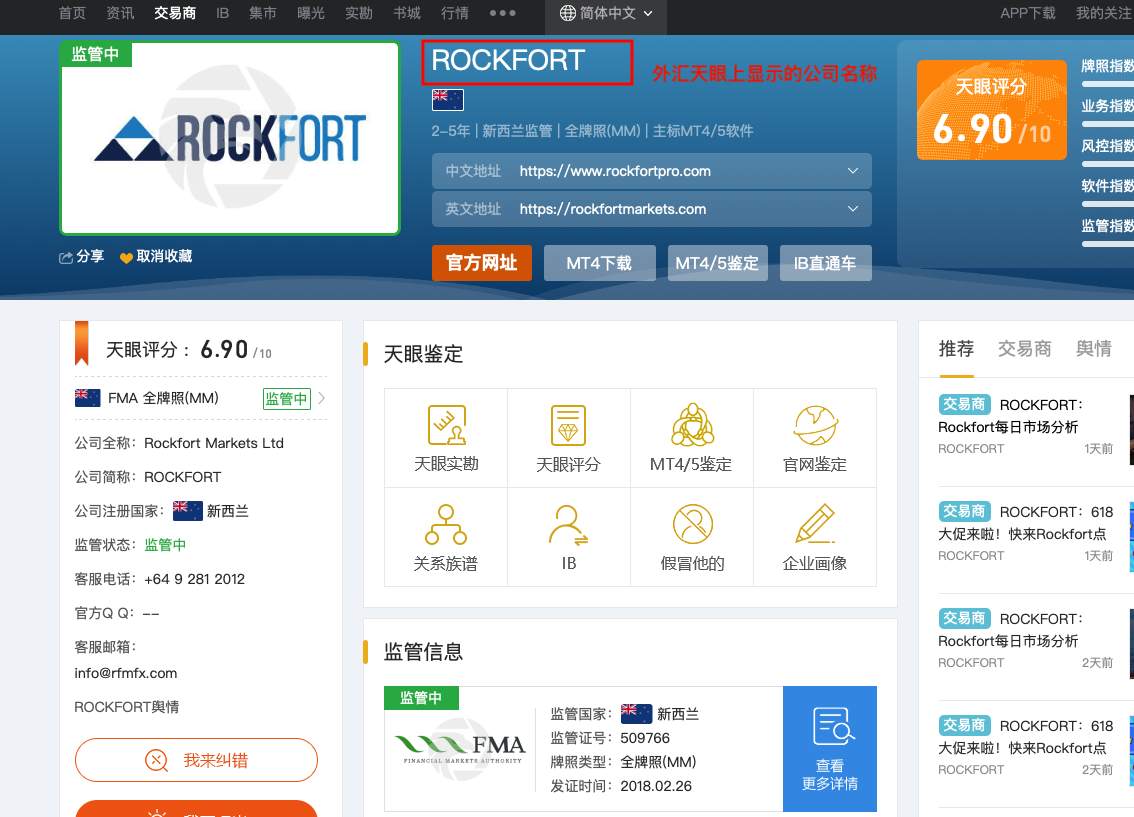Viewport: 1134px width, 817px height.
Task: Open the 企业画像 company profile icon
Action: point(815,524)
